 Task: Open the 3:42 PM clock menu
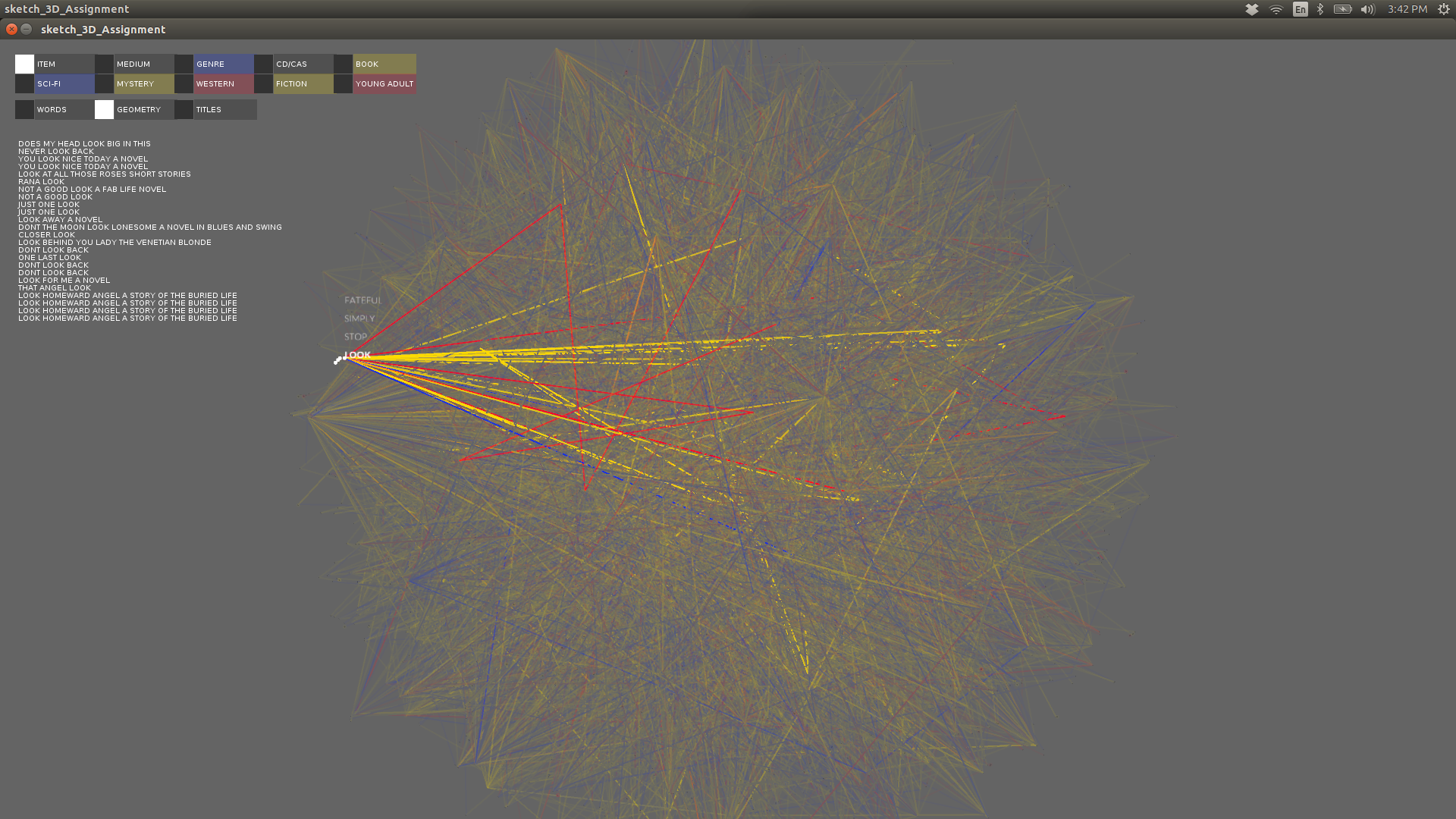click(1407, 9)
